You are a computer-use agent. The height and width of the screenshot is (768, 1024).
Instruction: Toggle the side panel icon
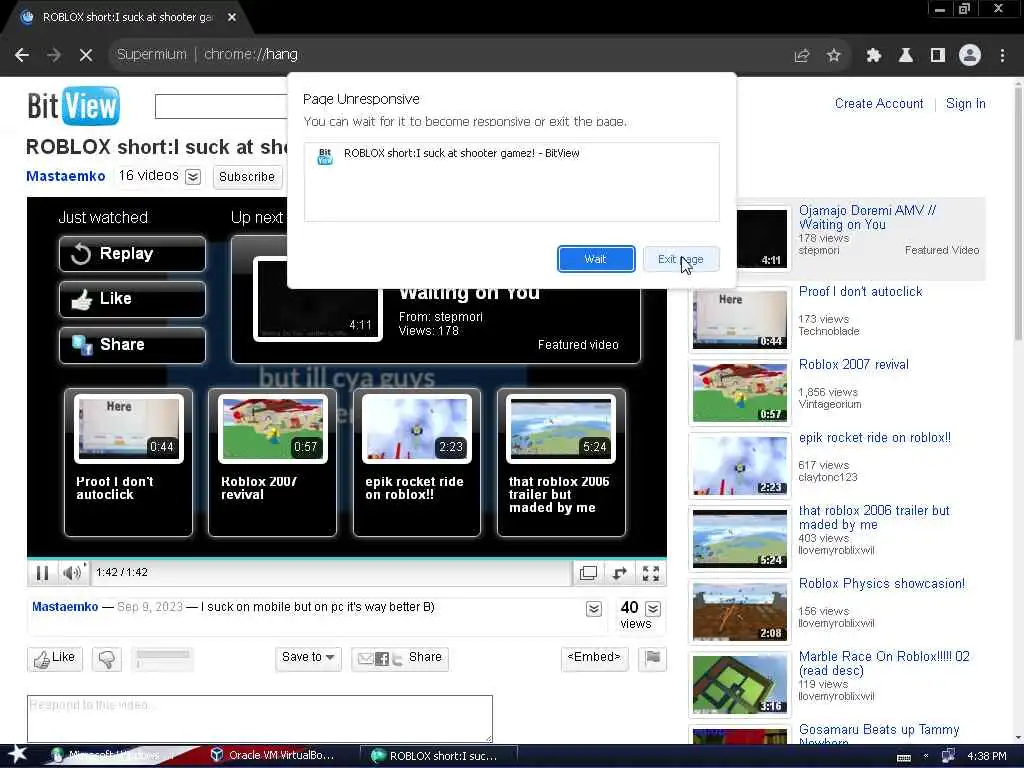937,56
